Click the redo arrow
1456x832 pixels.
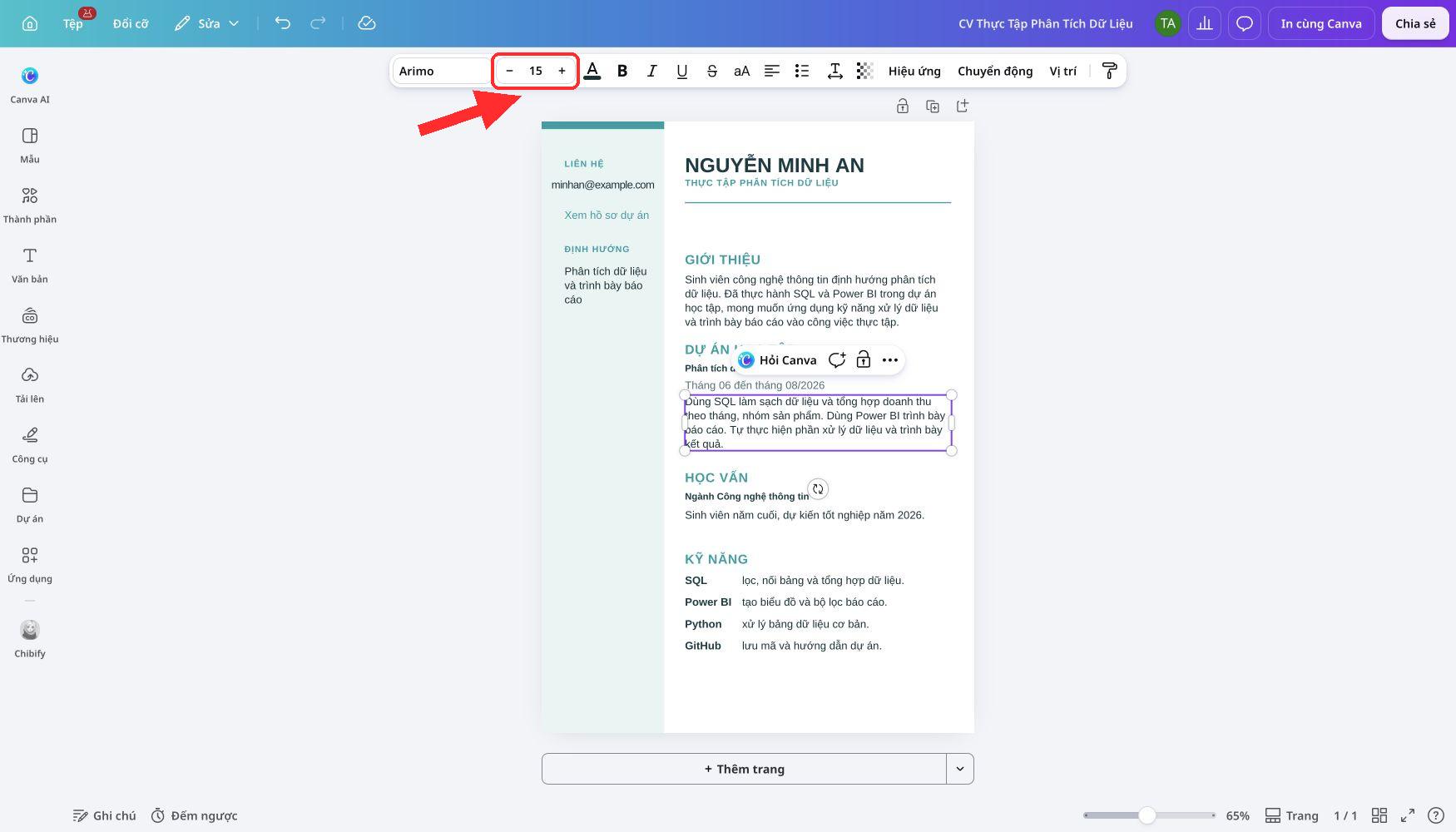[318, 23]
